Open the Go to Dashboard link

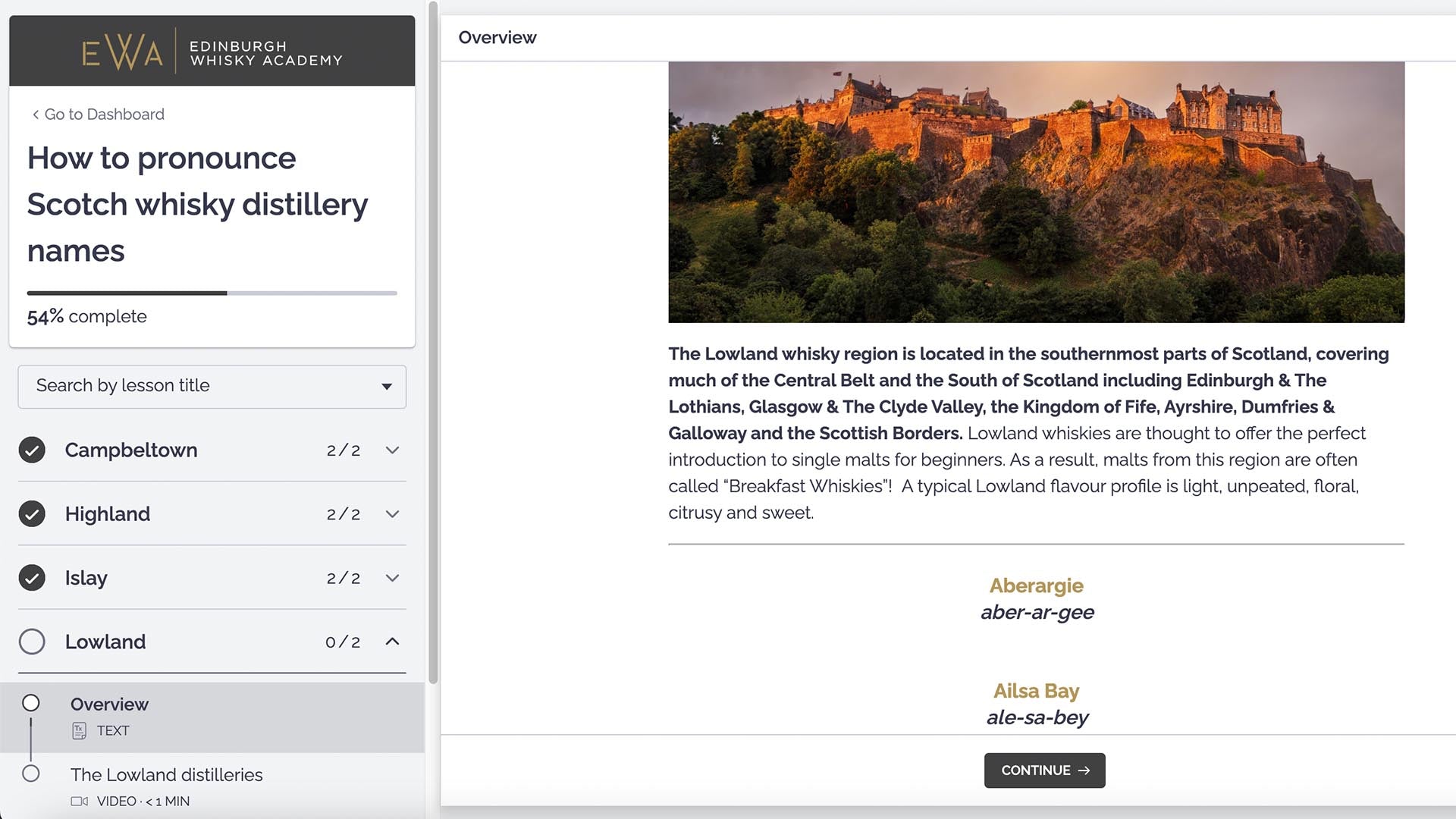point(104,115)
